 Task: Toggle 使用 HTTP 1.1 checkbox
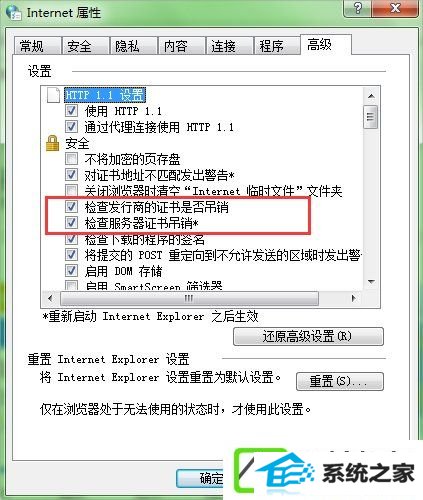71,111
